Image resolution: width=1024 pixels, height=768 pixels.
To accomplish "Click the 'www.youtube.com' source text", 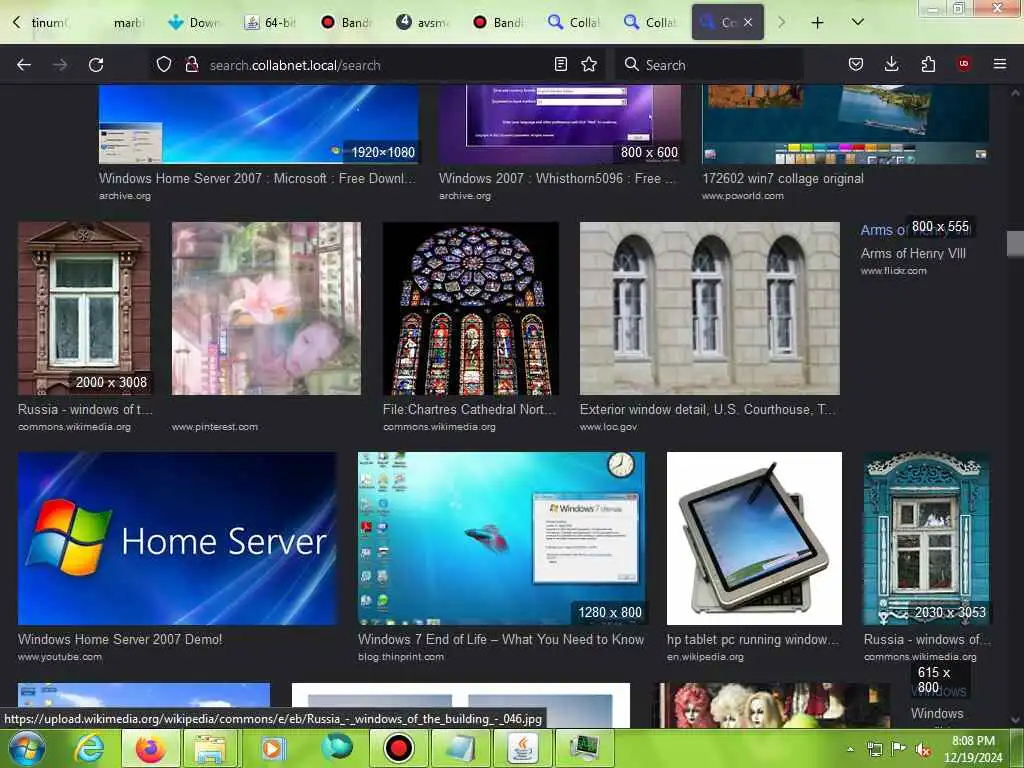I will point(60,657).
